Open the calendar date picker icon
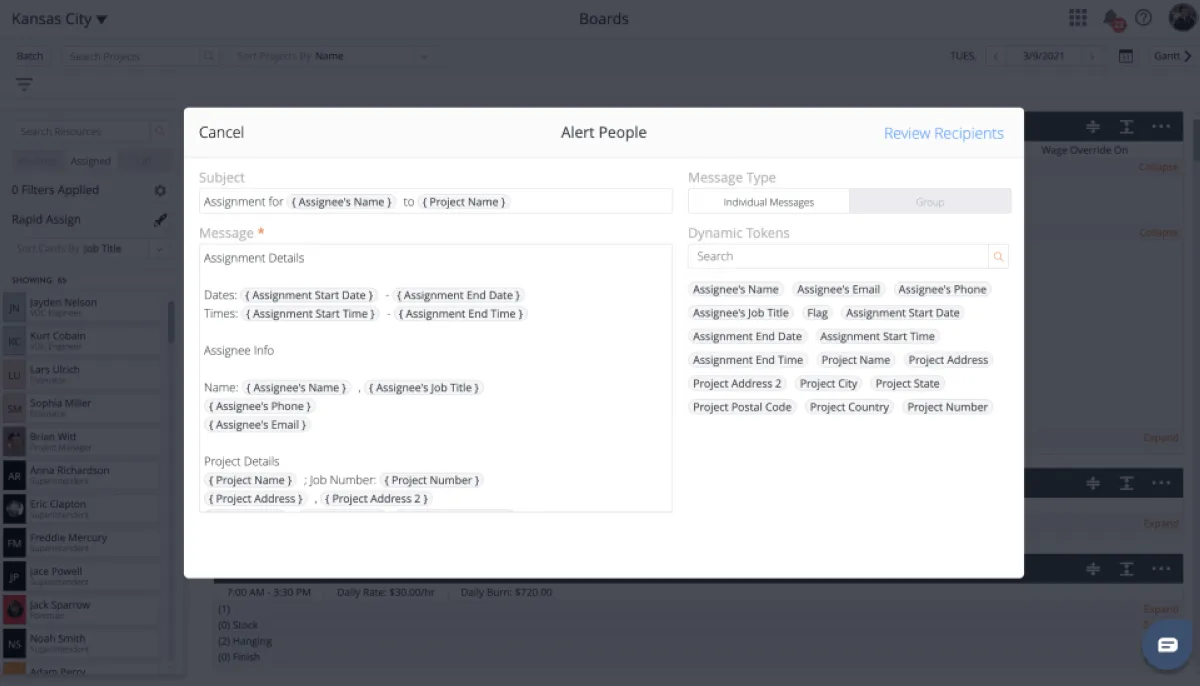 (1126, 56)
